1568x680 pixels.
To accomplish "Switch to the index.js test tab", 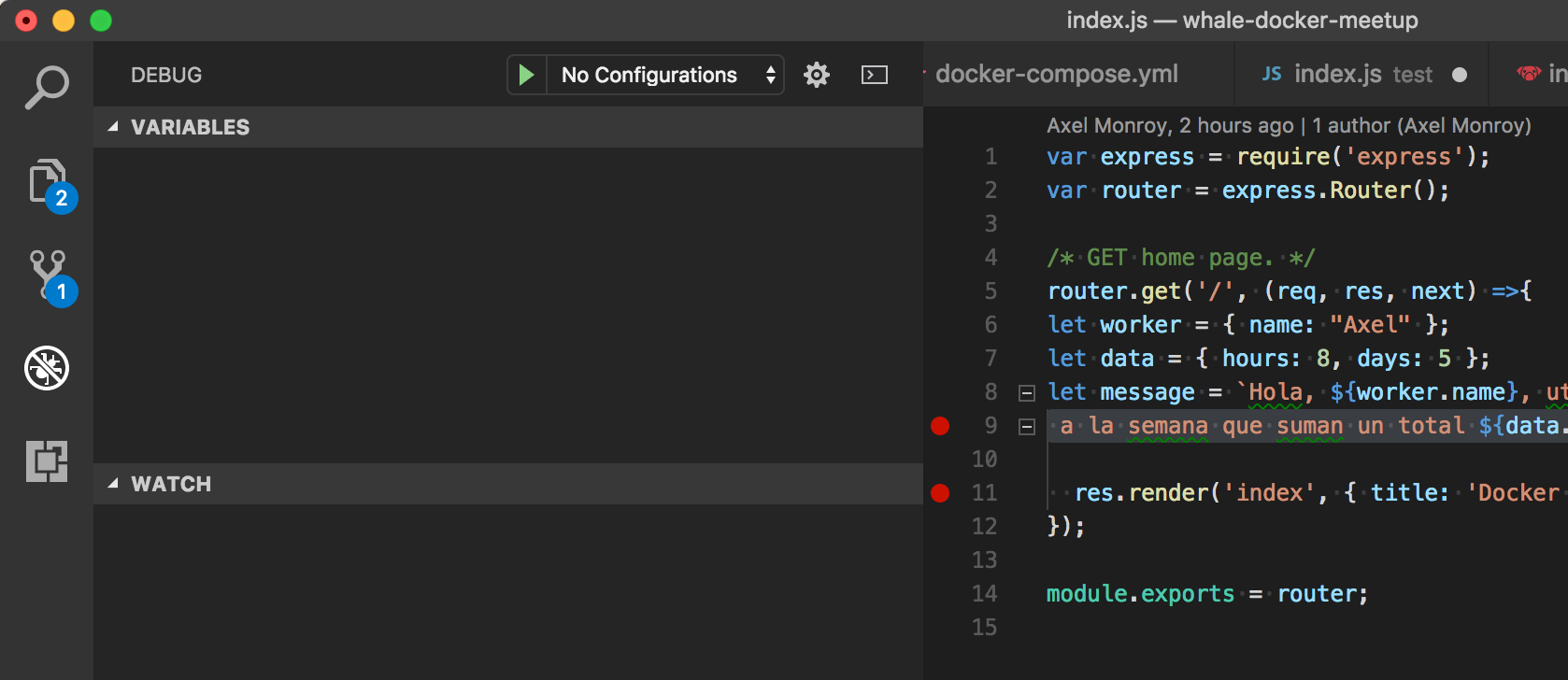I will (x=1363, y=74).
